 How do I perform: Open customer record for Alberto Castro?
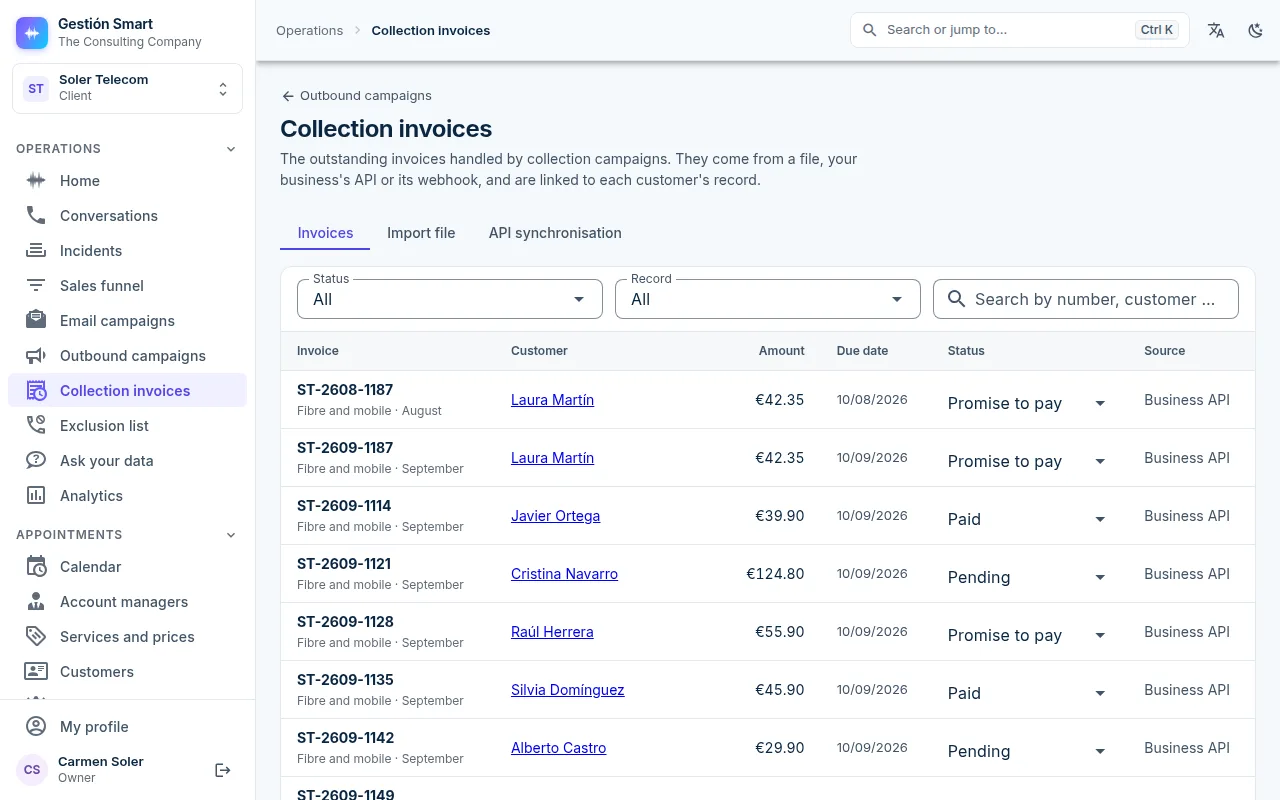(x=558, y=748)
